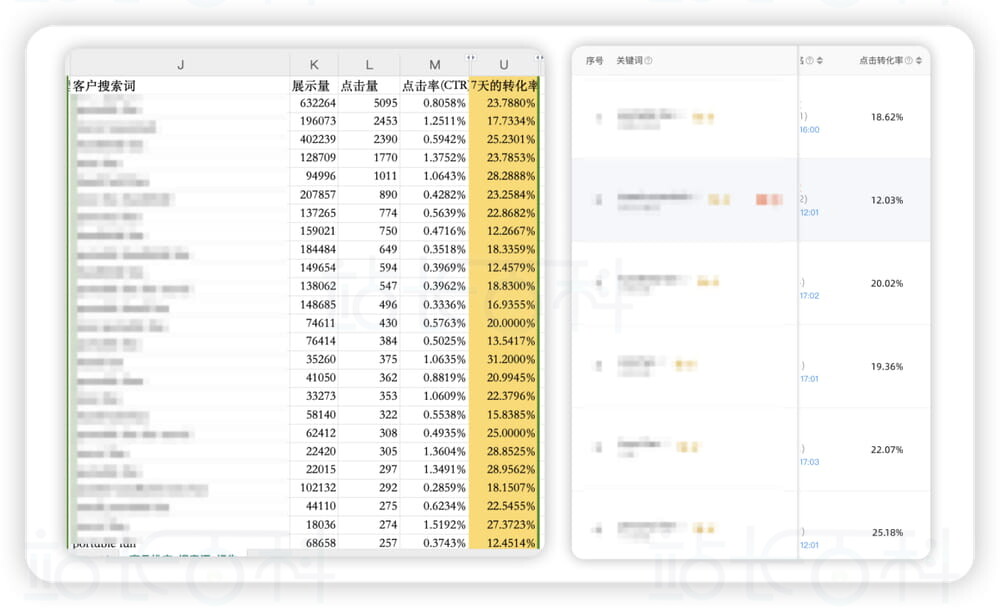The image size is (1000, 608).
Task: Click sort arrows left of 点击转化率 column
Action: [x=820, y=61]
